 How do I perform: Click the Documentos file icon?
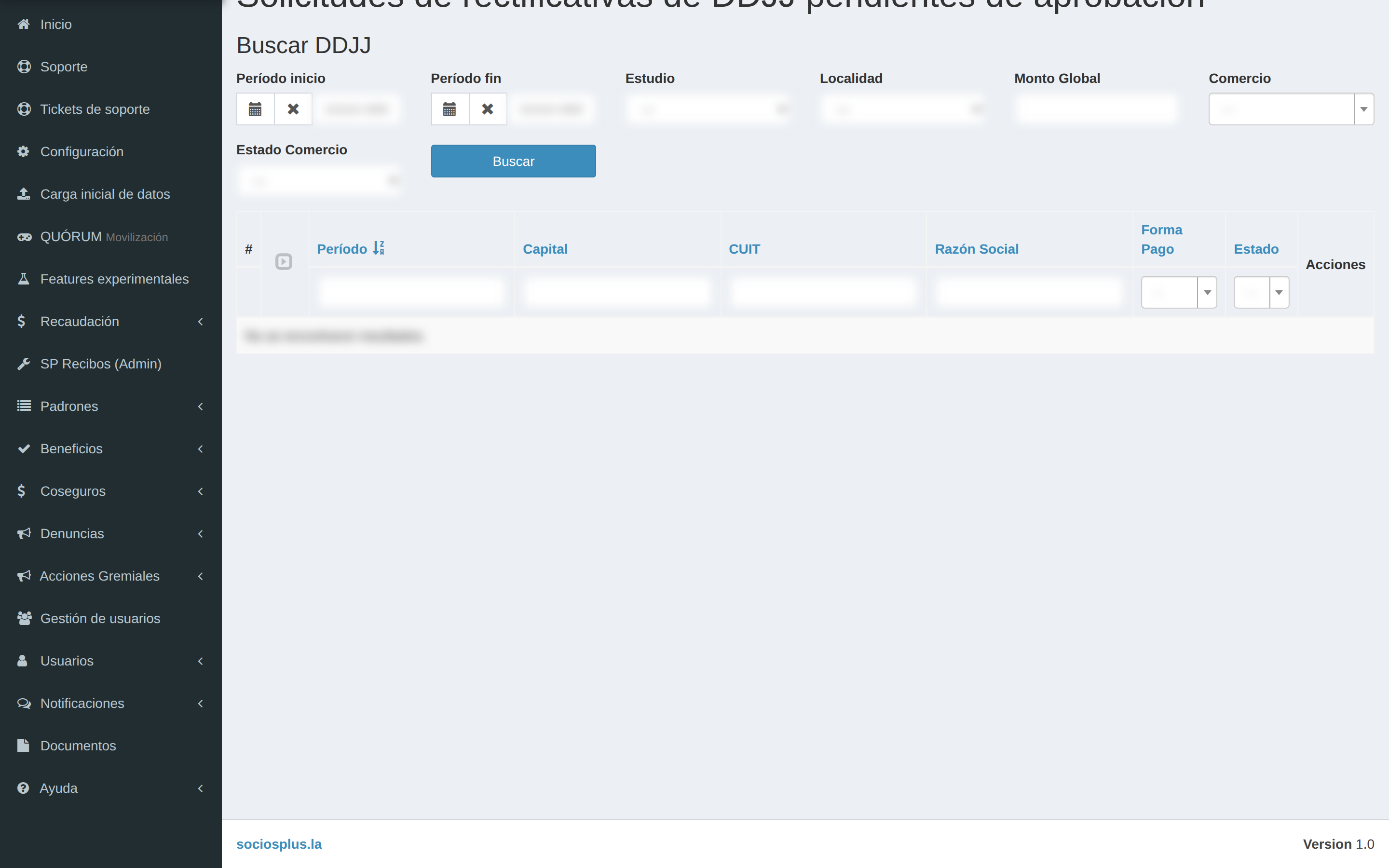(x=23, y=746)
